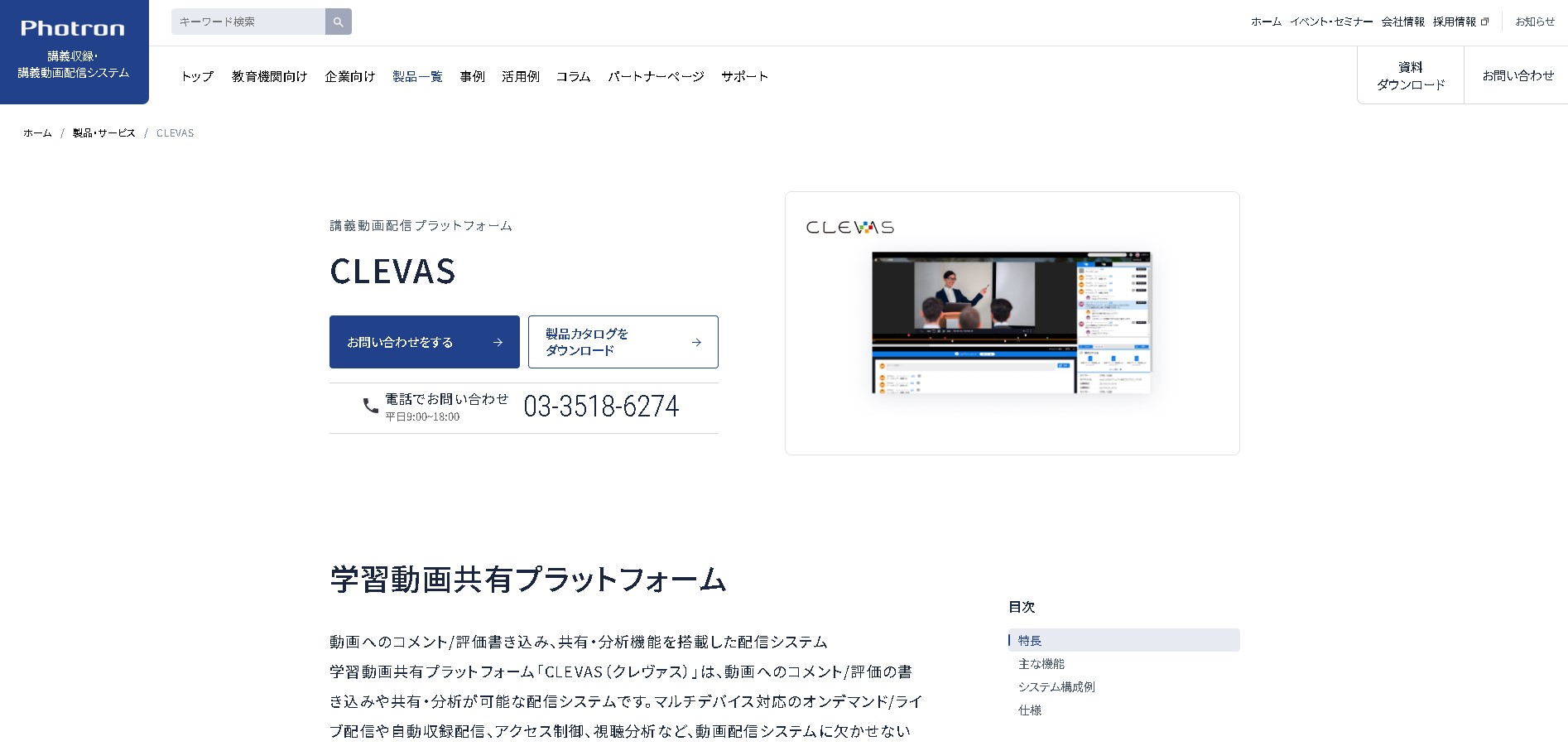This screenshot has width=1568, height=746.
Task: Open 採用情報 link
Action: 1455,22
